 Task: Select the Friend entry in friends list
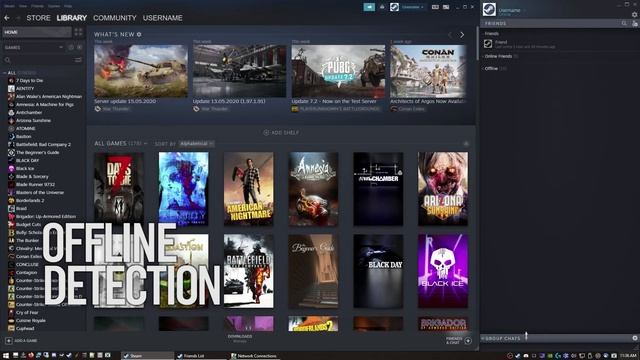[x=559, y=44]
